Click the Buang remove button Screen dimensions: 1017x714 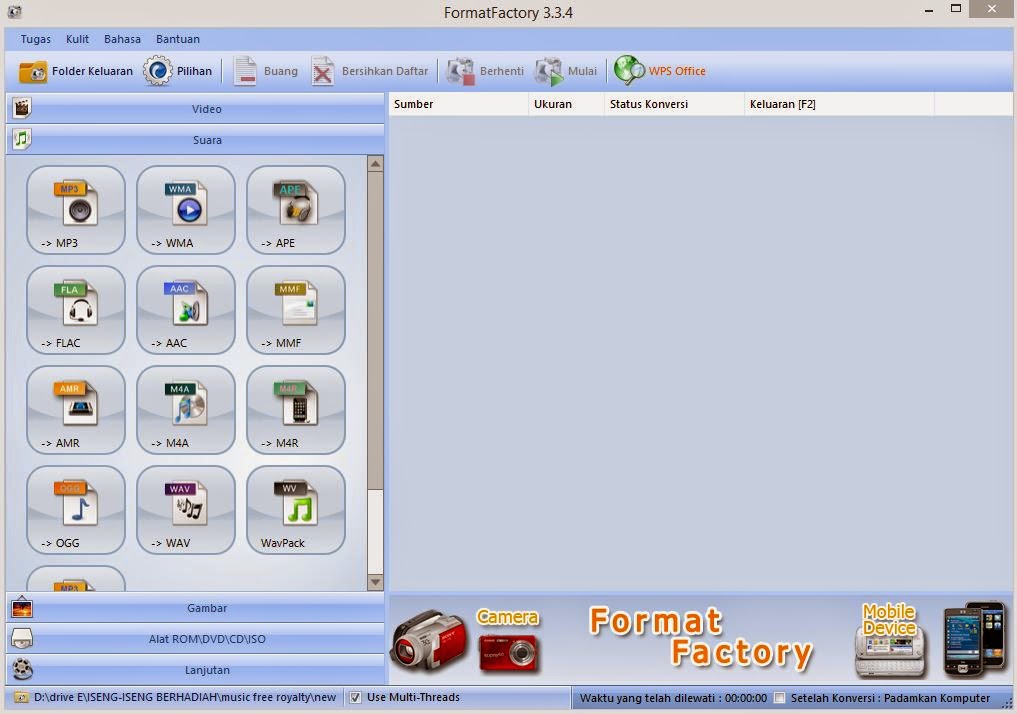266,71
